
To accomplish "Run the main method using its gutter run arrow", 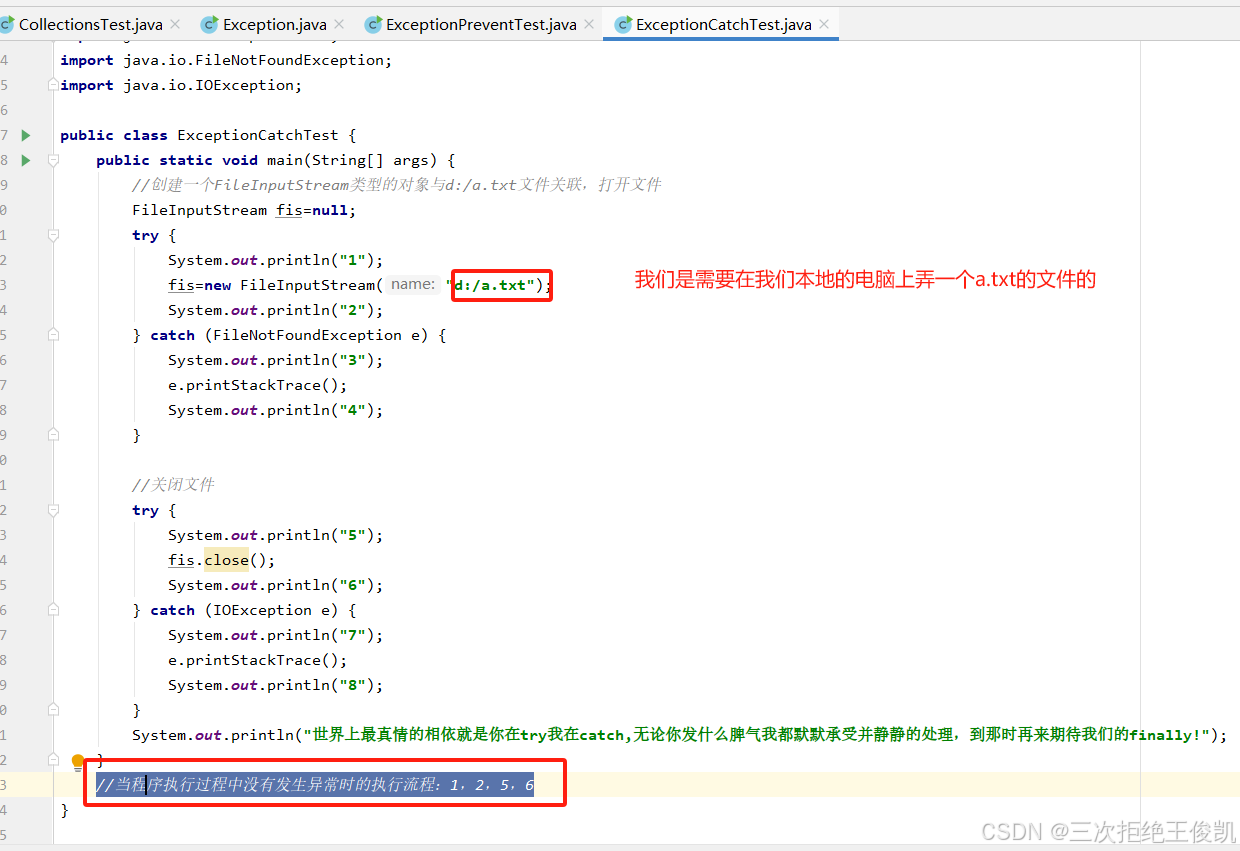I will click(25, 160).
